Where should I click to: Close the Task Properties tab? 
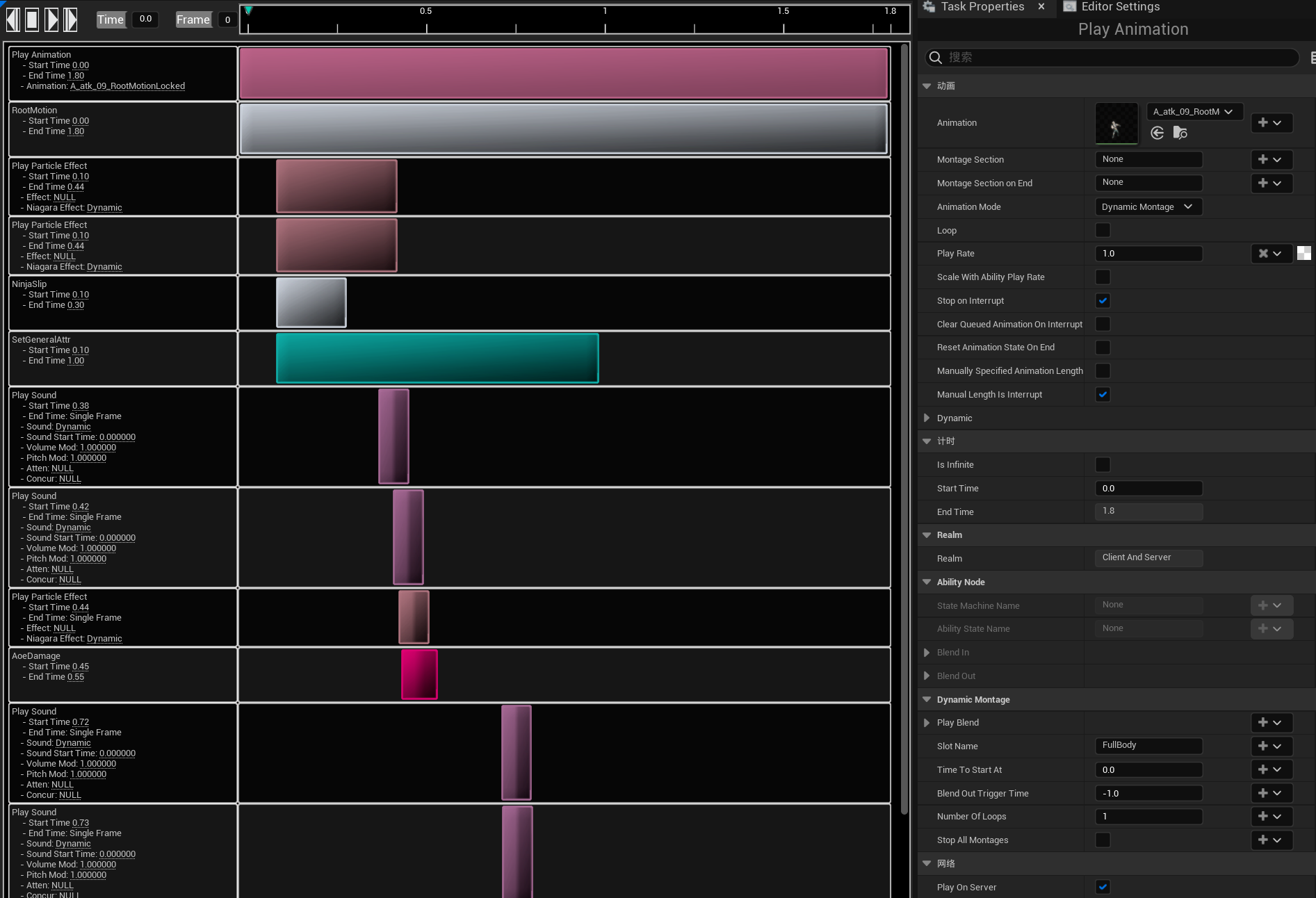[x=1041, y=6]
